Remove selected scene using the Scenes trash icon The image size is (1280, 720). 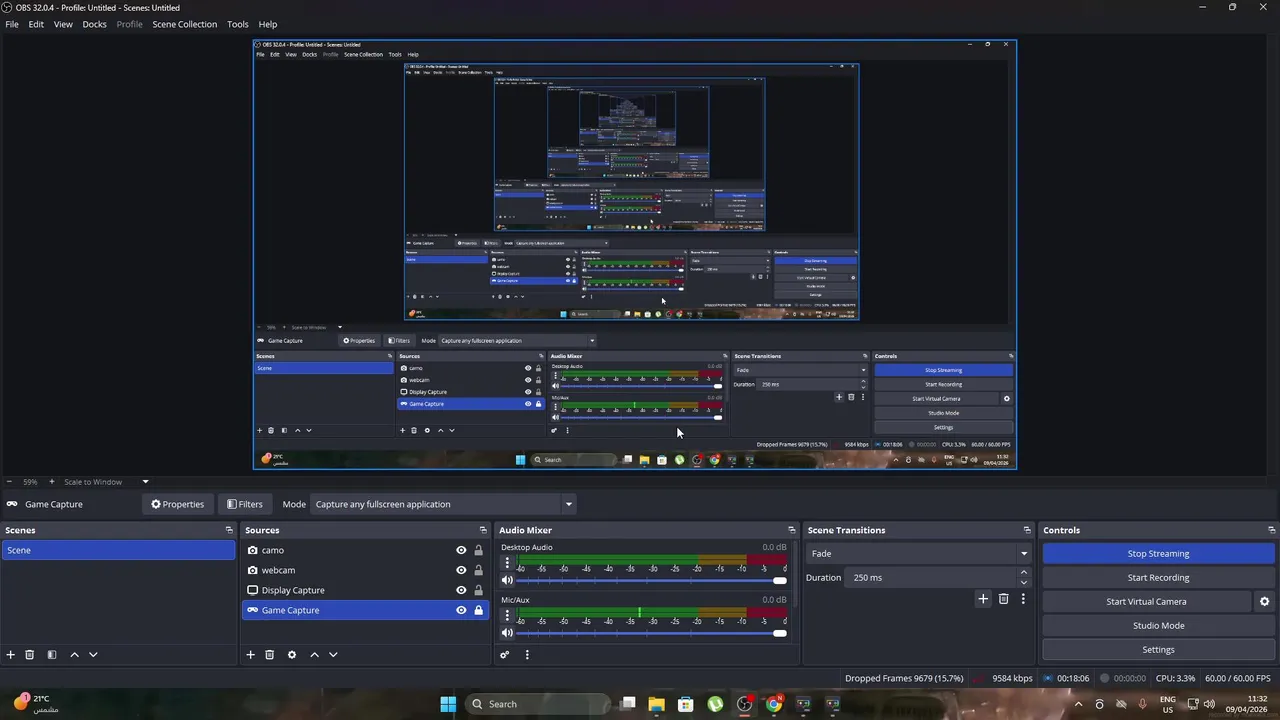(x=30, y=655)
